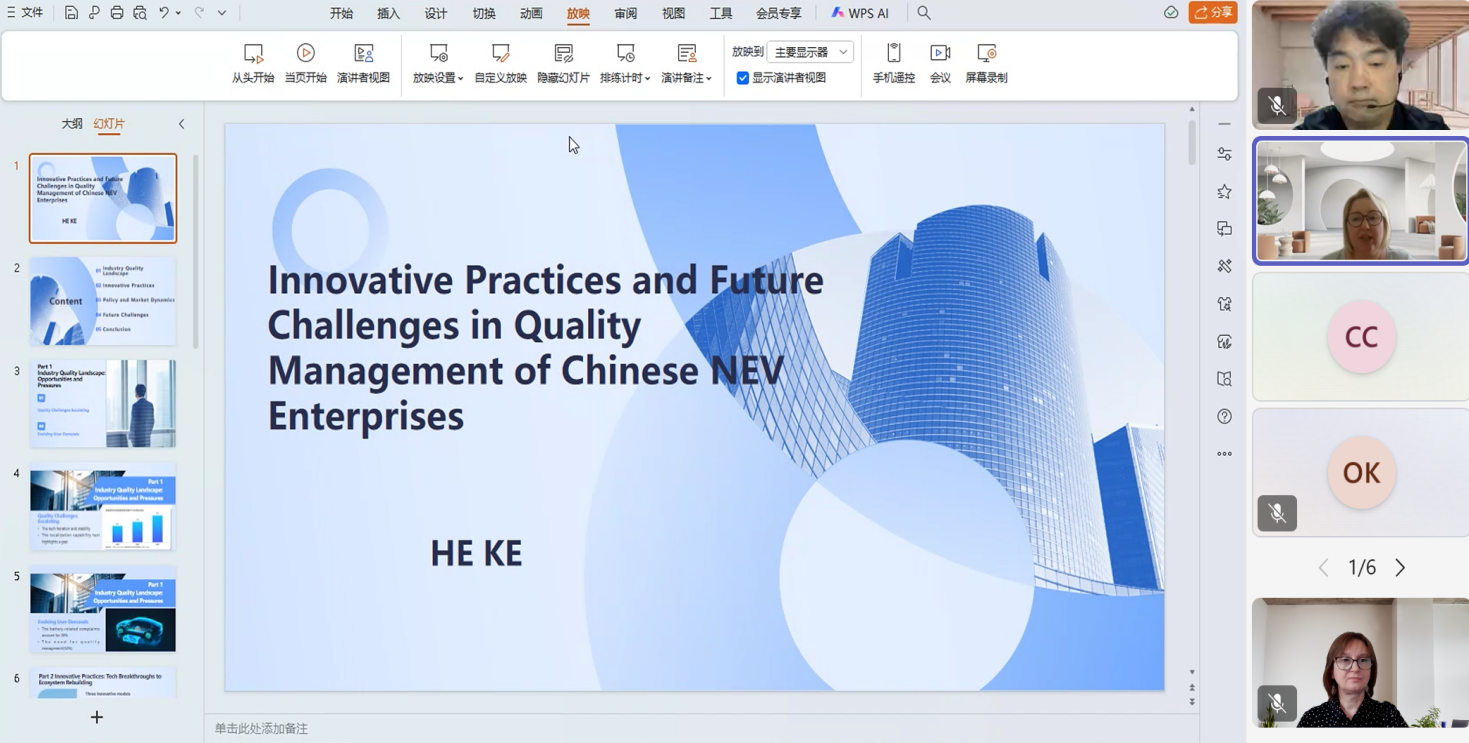The image size is (1469, 743).
Task: Start screen recording (屏幕录制)
Action: click(986, 63)
